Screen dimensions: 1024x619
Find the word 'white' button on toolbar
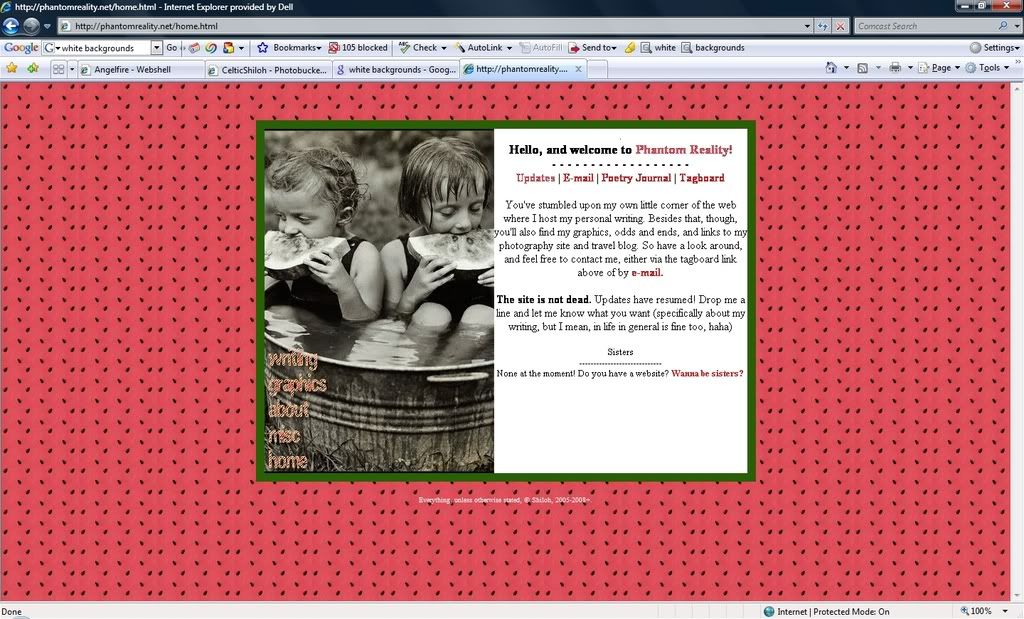pos(658,48)
